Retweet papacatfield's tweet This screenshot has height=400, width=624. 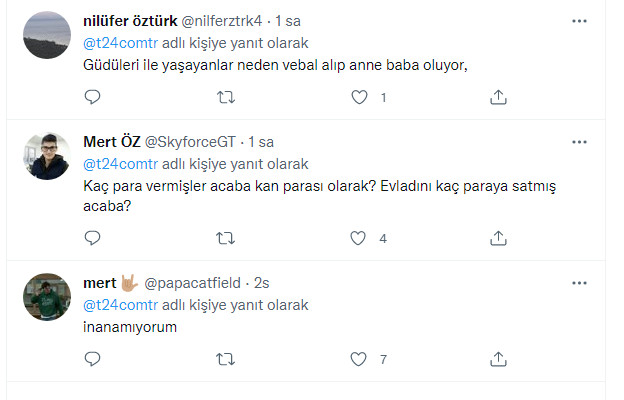pyautogui.click(x=227, y=358)
